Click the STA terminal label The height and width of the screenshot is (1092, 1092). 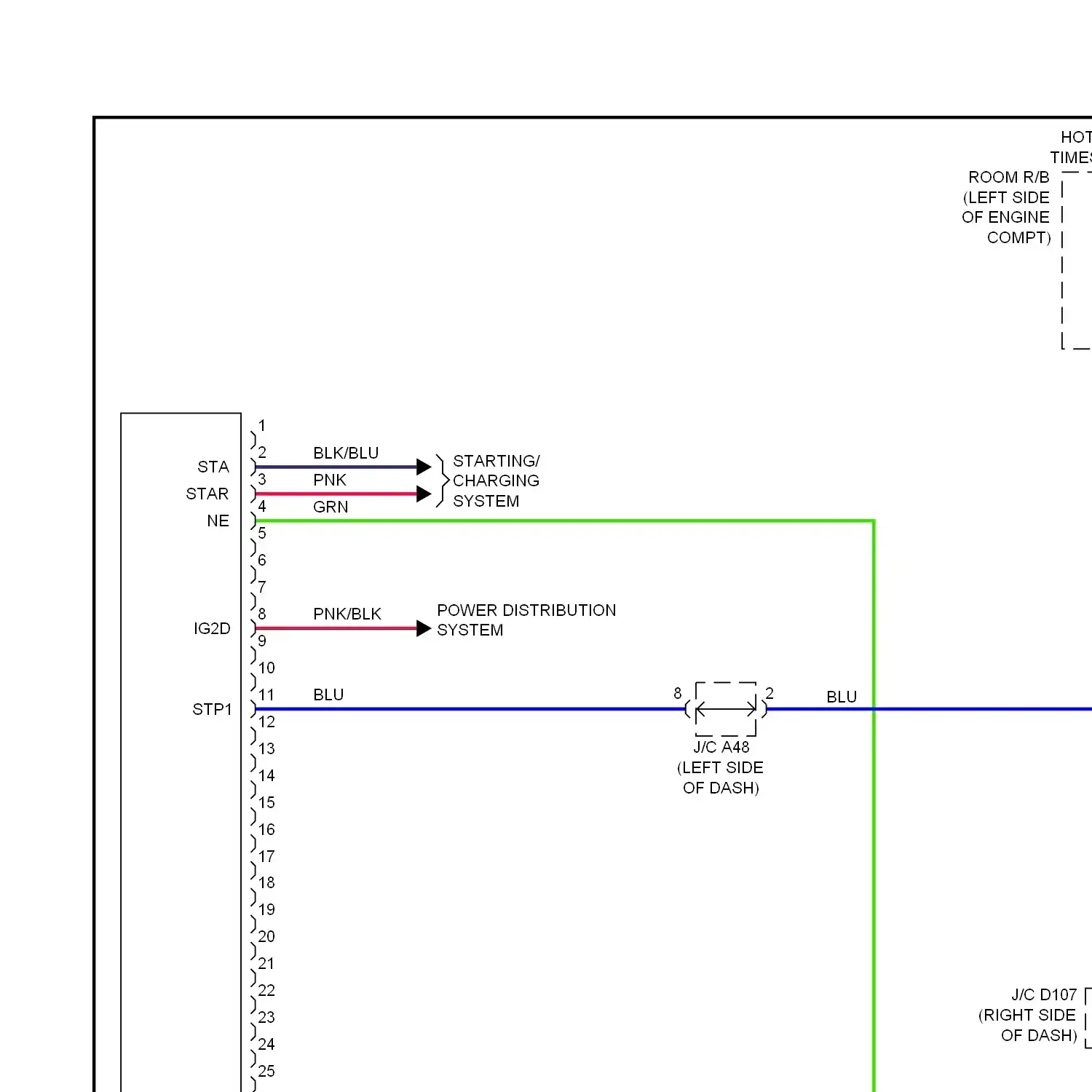(213, 467)
